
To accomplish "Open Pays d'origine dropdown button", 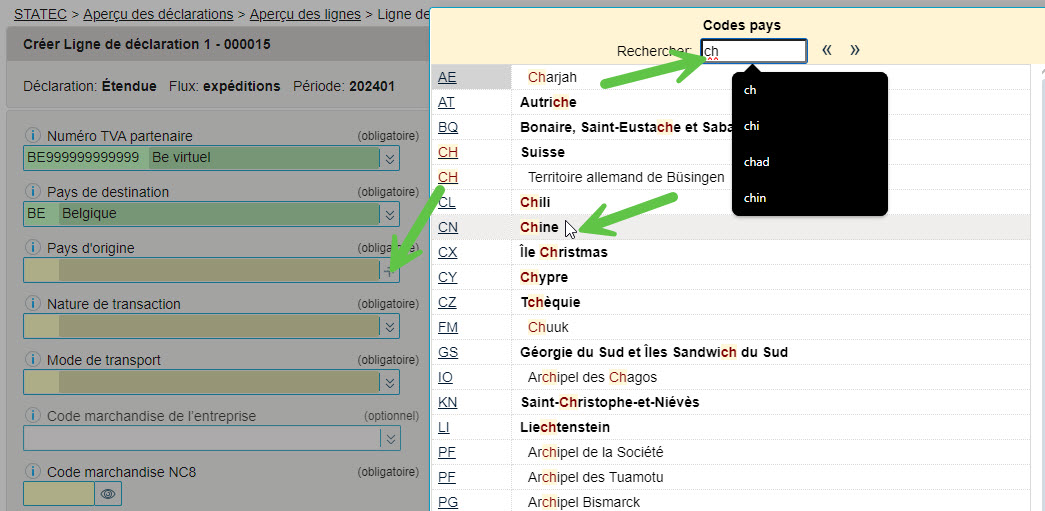I will pyautogui.click(x=391, y=270).
